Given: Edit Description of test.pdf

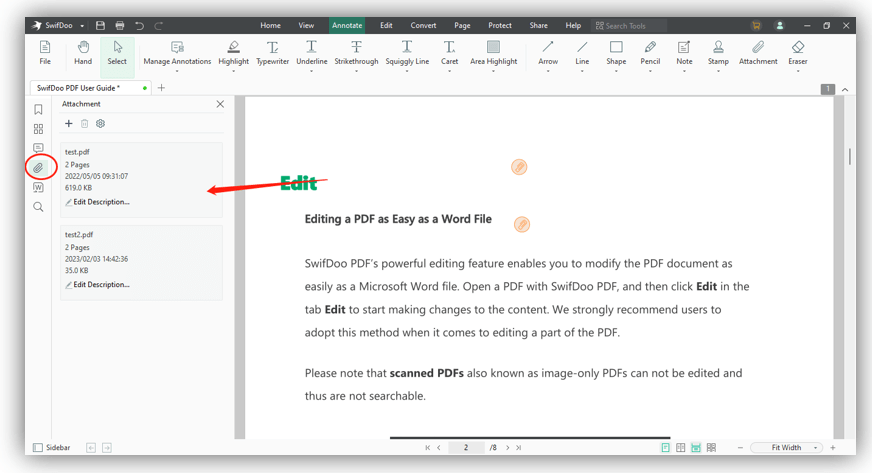Looking at the screenshot, I should (97, 202).
